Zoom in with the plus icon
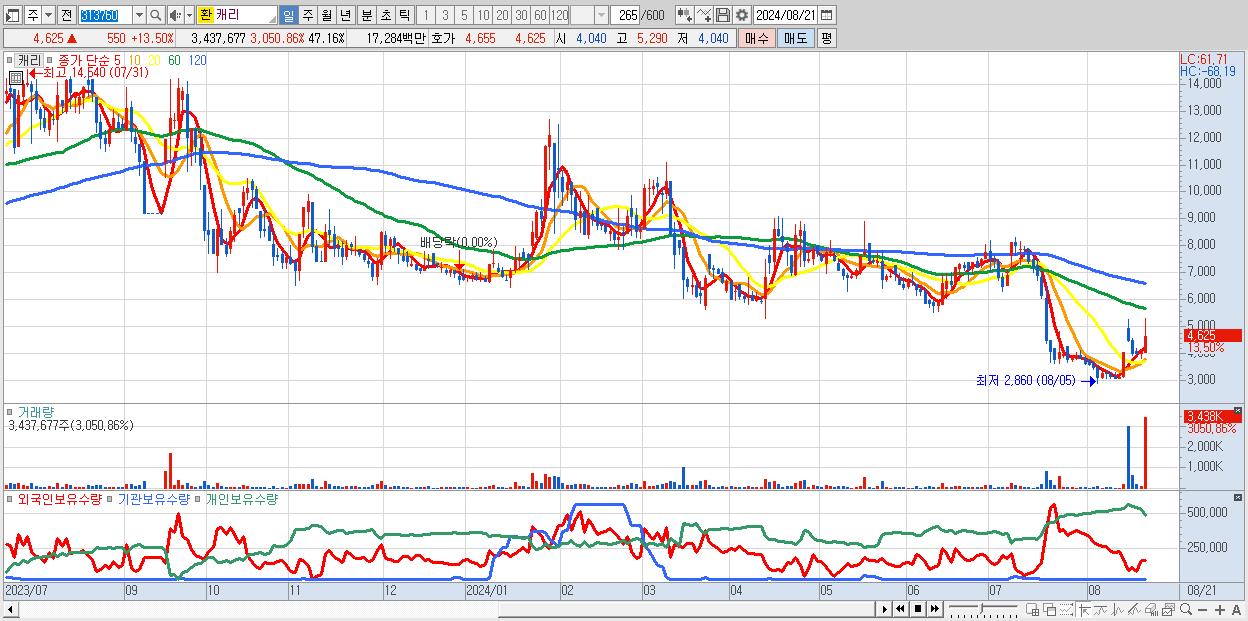Screen dimensions: 1248x621 1219,610
